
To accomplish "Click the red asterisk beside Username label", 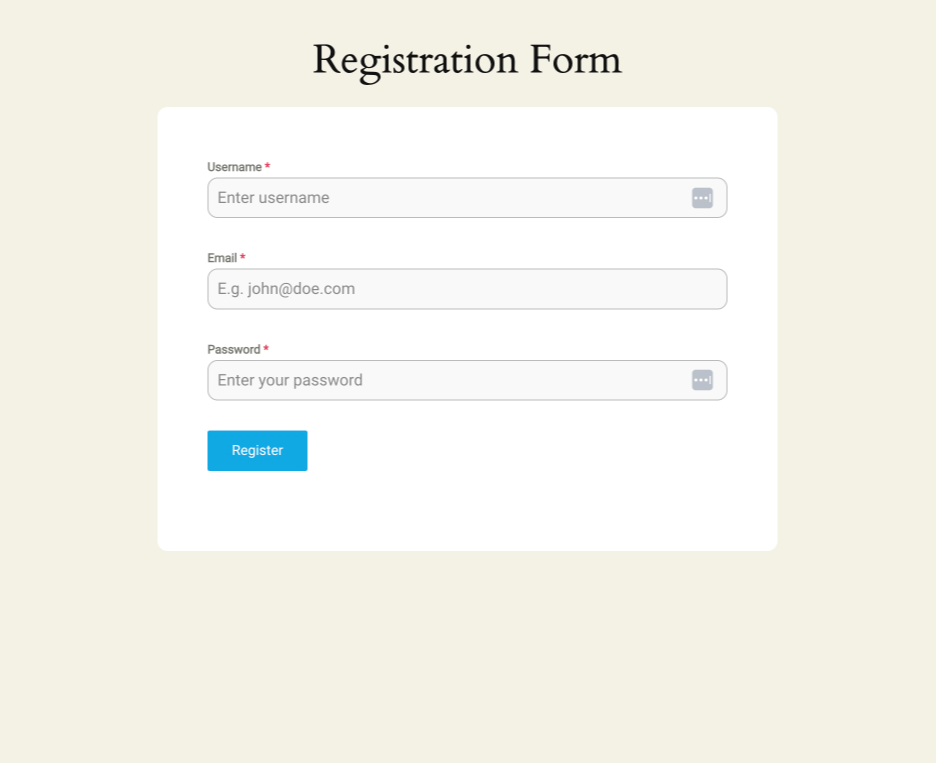I will [267, 167].
